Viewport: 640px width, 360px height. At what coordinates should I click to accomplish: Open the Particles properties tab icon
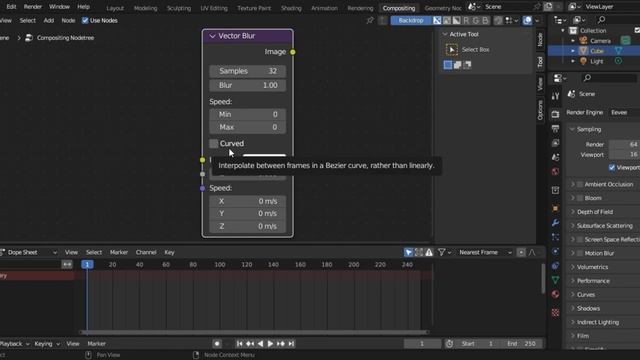click(555, 237)
